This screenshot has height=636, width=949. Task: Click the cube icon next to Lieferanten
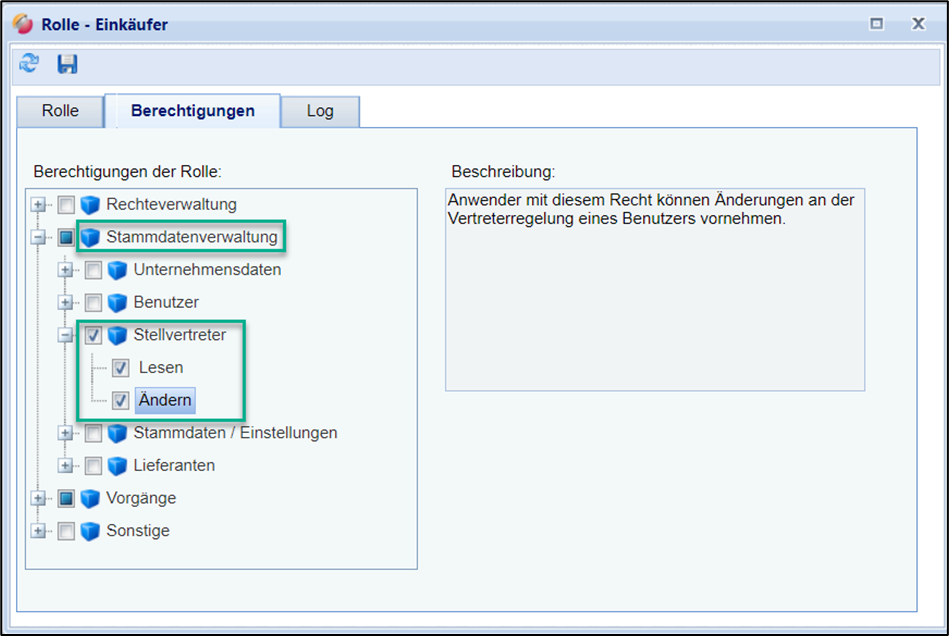pos(119,466)
